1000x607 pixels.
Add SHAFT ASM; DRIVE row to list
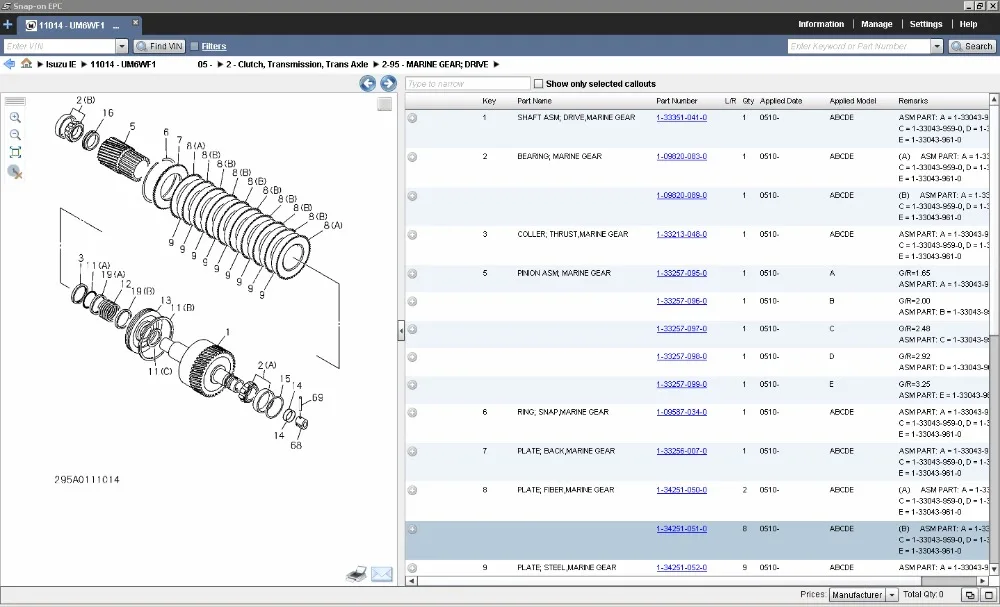pos(413,118)
